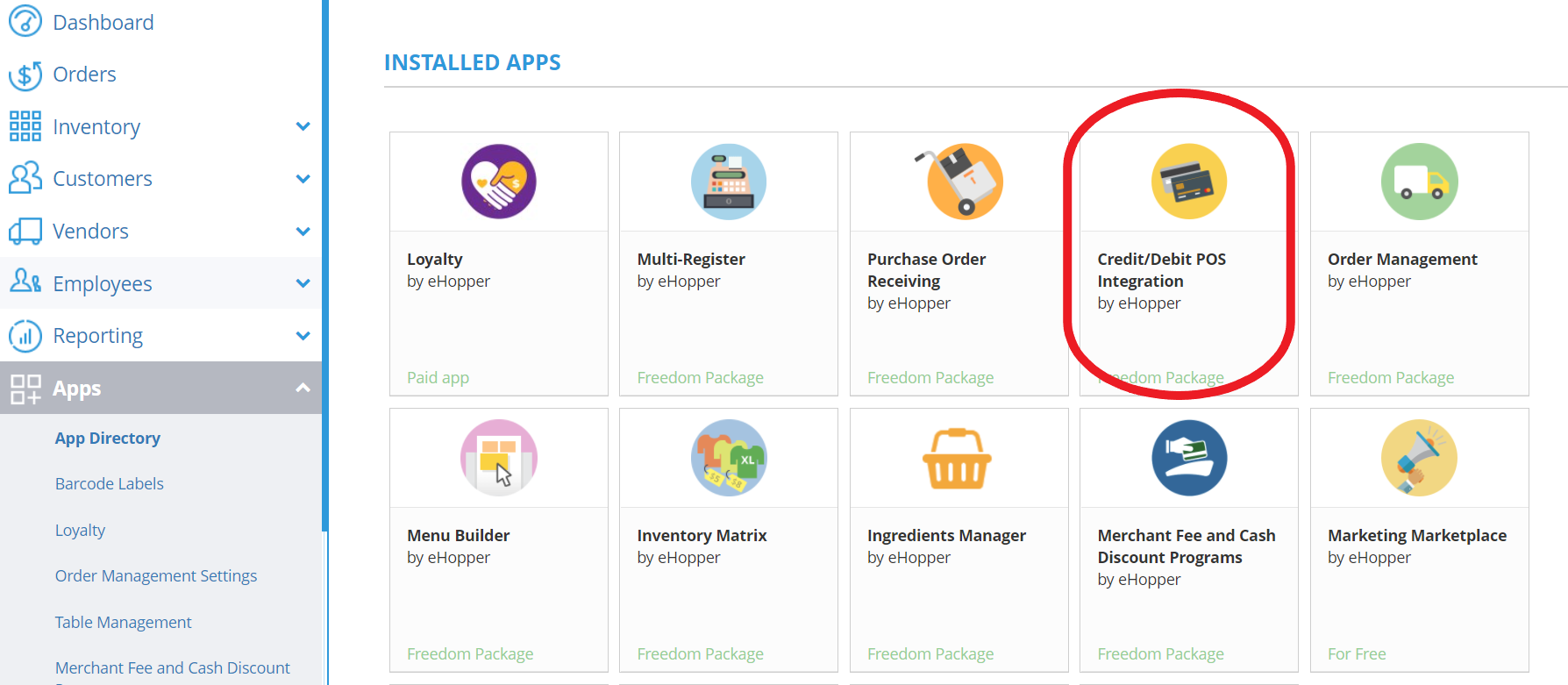Click the Orders dollar icon

[25, 75]
